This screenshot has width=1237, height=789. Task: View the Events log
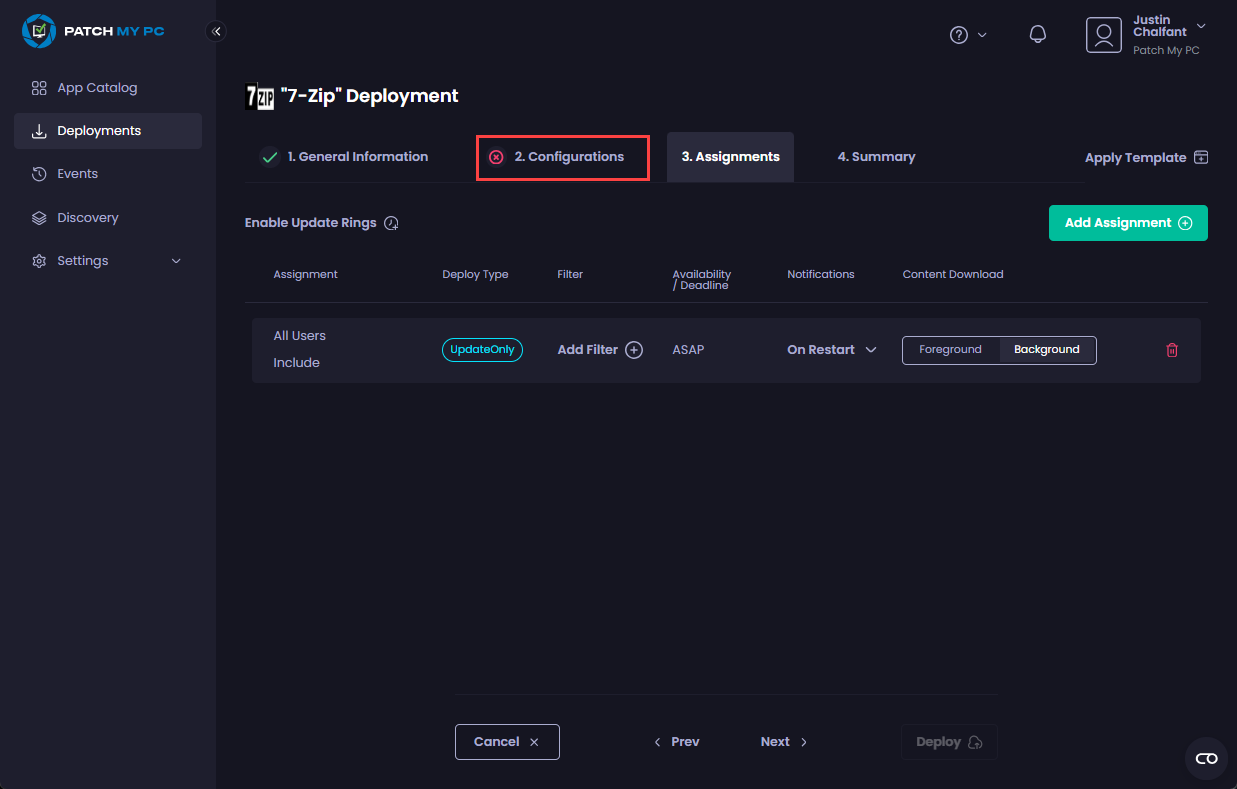(x=77, y=173)
